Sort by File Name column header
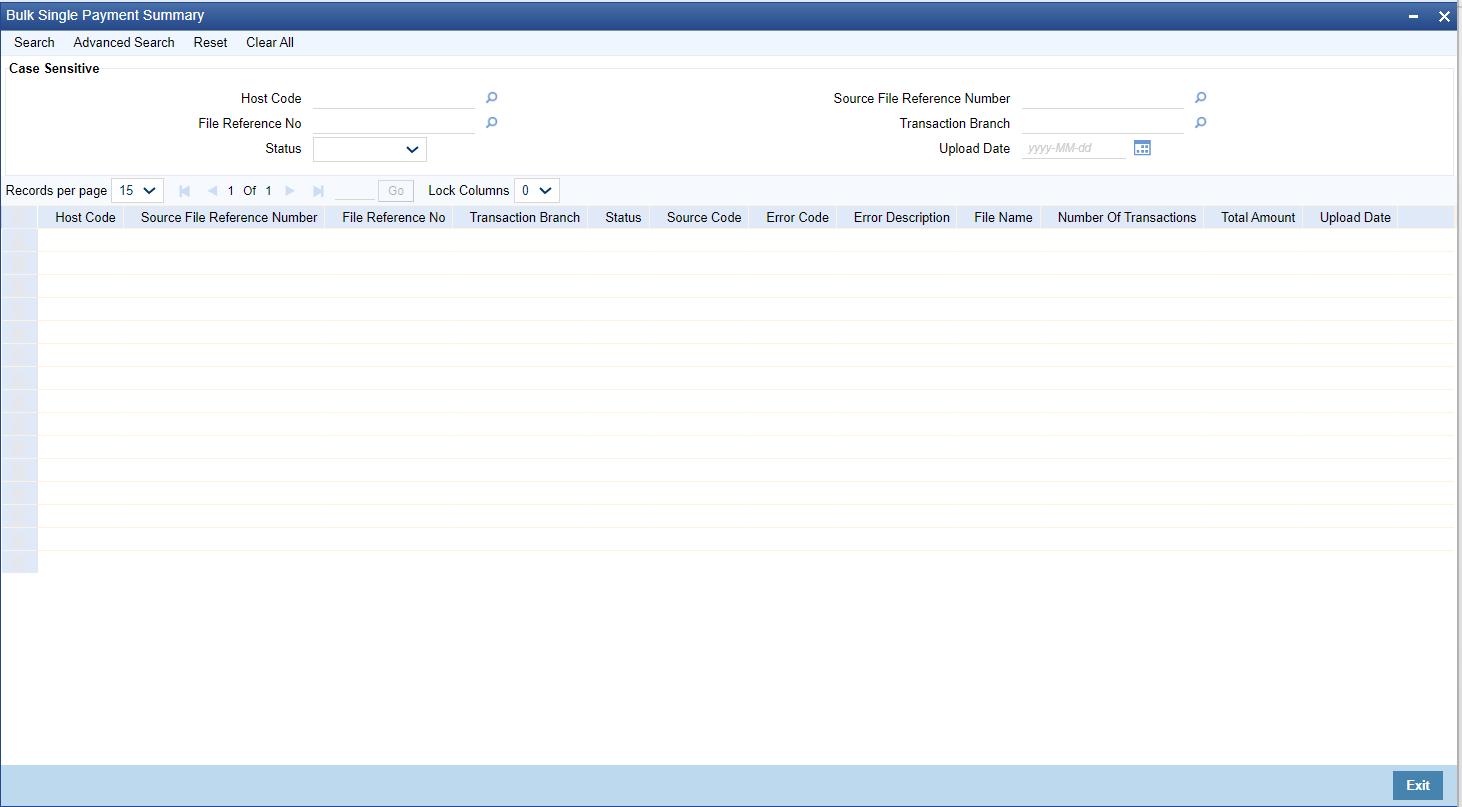1462x807 pixels. coord(1003,217)
